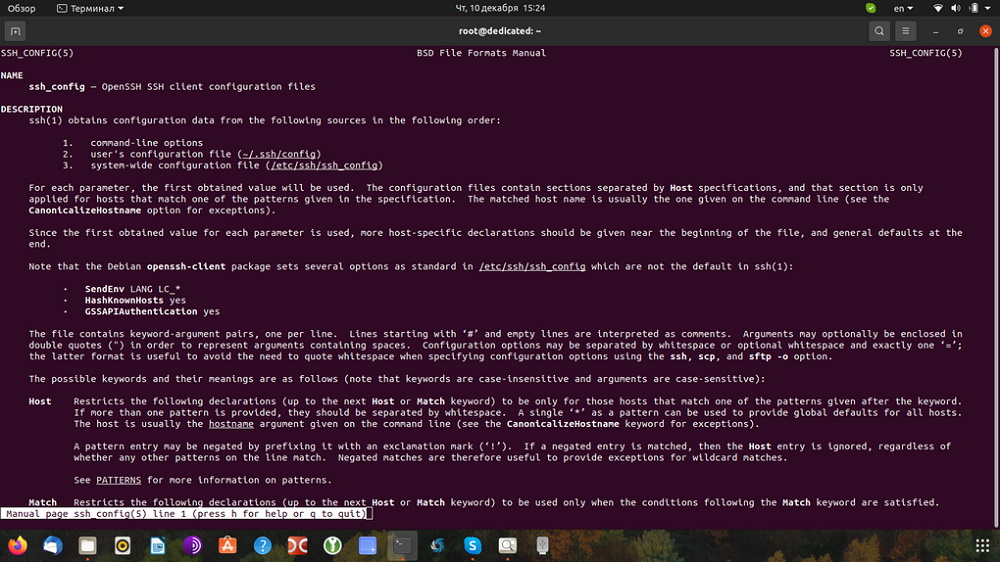Click the NAME section heading
This screenshot has height=562, width=1000.
click(x=11, y=75)
